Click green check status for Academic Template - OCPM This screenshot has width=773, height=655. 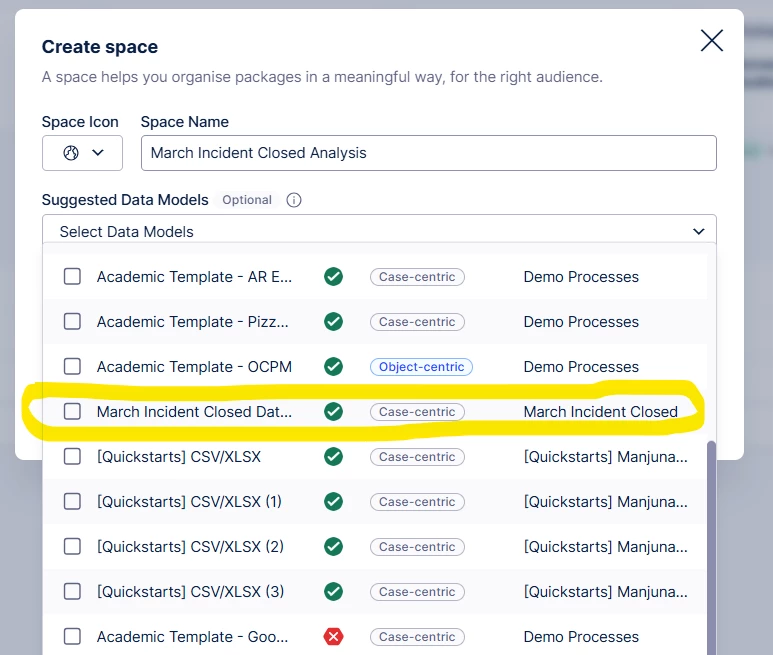pos(334,367)
